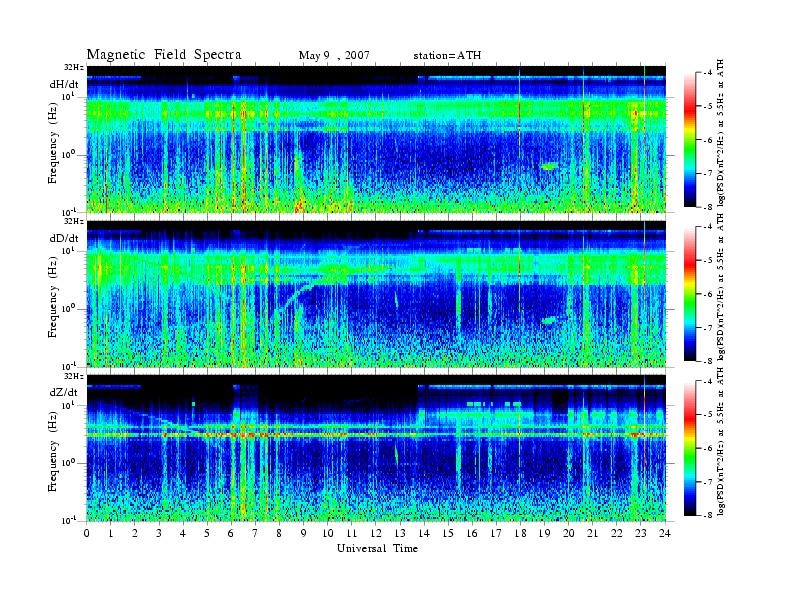The height and width of the screenshot is (612, 792).
Task: Click time tick label "7" on the x-axis
Action: 255,533
